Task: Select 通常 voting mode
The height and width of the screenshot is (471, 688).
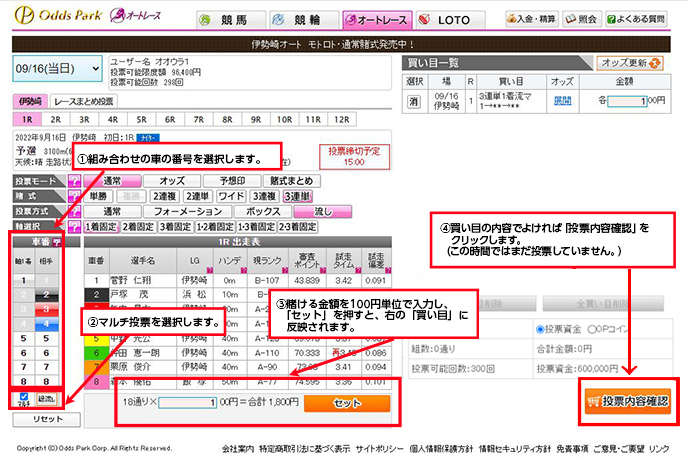Action: click(x=112, y=181)
